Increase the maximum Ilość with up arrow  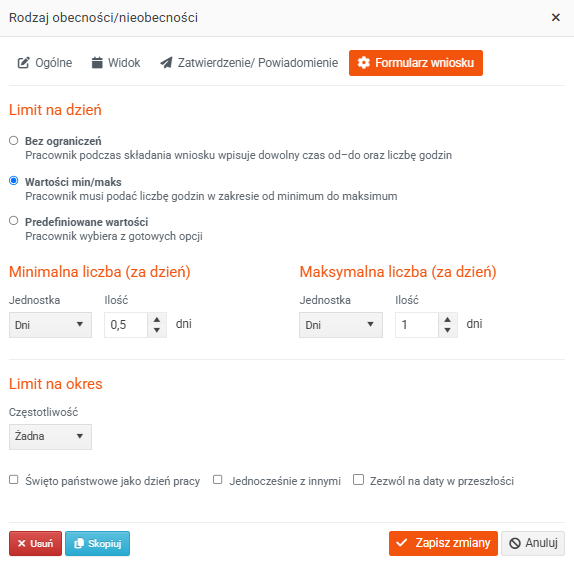click(447, 320)
